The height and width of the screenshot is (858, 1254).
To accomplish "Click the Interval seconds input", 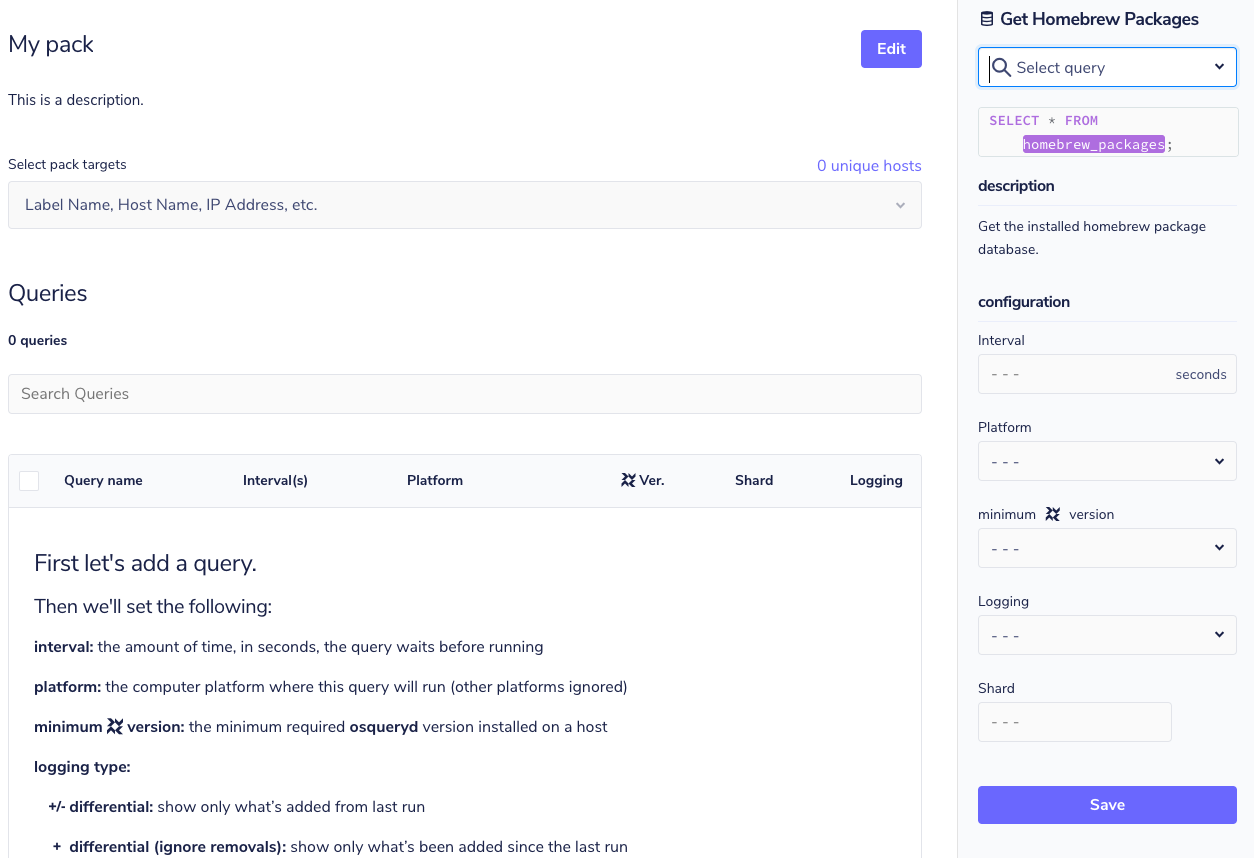I will 1090,373.
